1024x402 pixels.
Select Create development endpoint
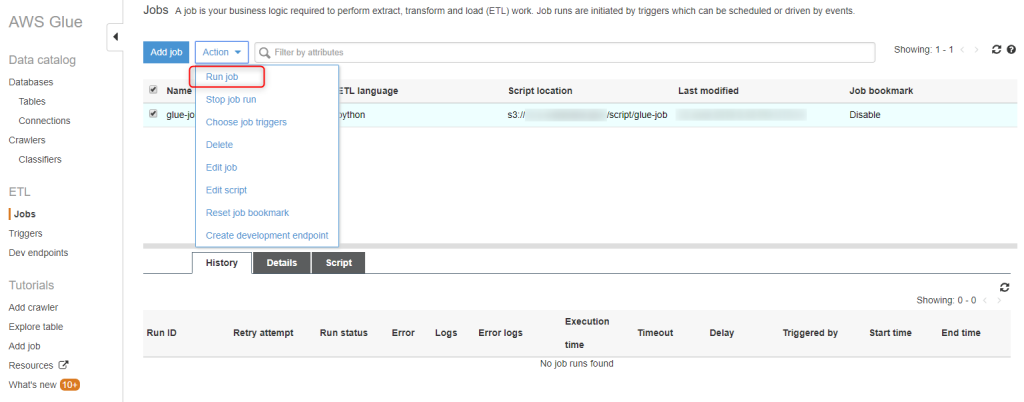[x=267, y=236]
